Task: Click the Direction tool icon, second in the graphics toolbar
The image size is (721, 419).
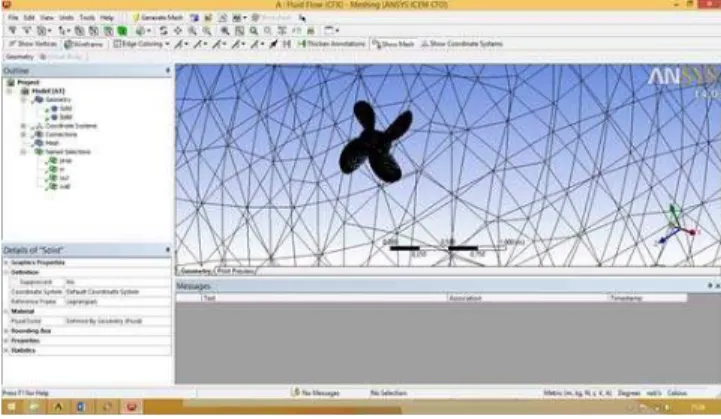Action: pyautogui.click(x=27, y=31)
